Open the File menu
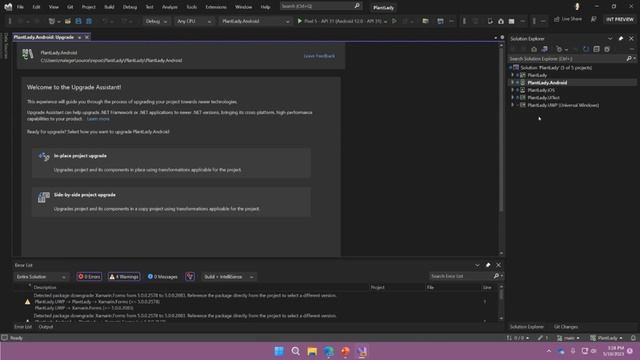The width and height of the screenshot is (640, 360). (x=20, y=7)
